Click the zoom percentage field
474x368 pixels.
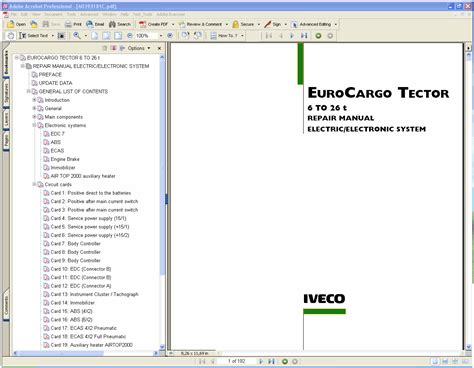pyautogui.click(x=146, y=36)
